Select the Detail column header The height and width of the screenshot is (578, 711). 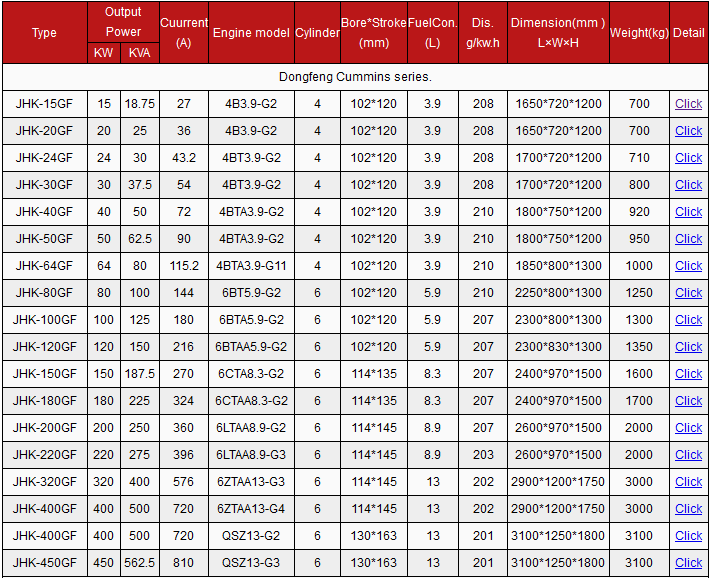688,33
